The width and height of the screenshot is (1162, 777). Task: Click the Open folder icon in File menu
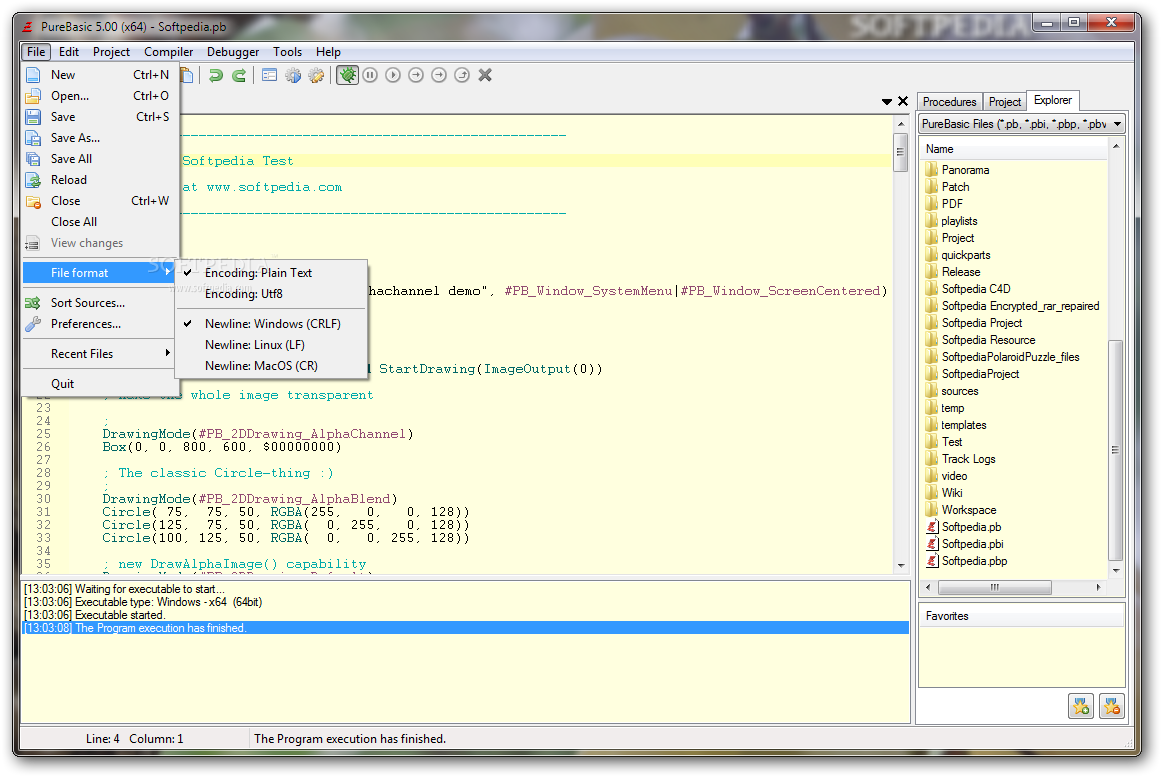coord(33,96)
